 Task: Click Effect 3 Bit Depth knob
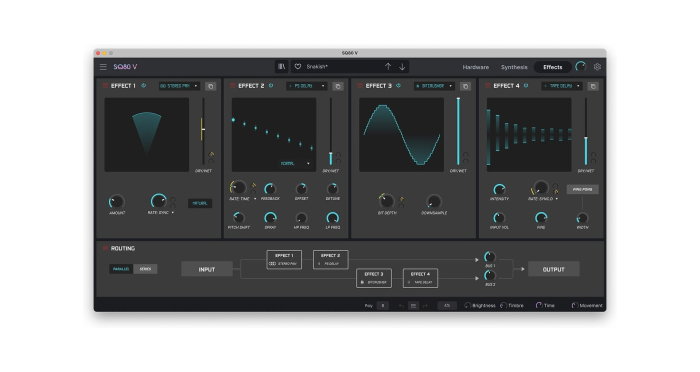[386, 201]
